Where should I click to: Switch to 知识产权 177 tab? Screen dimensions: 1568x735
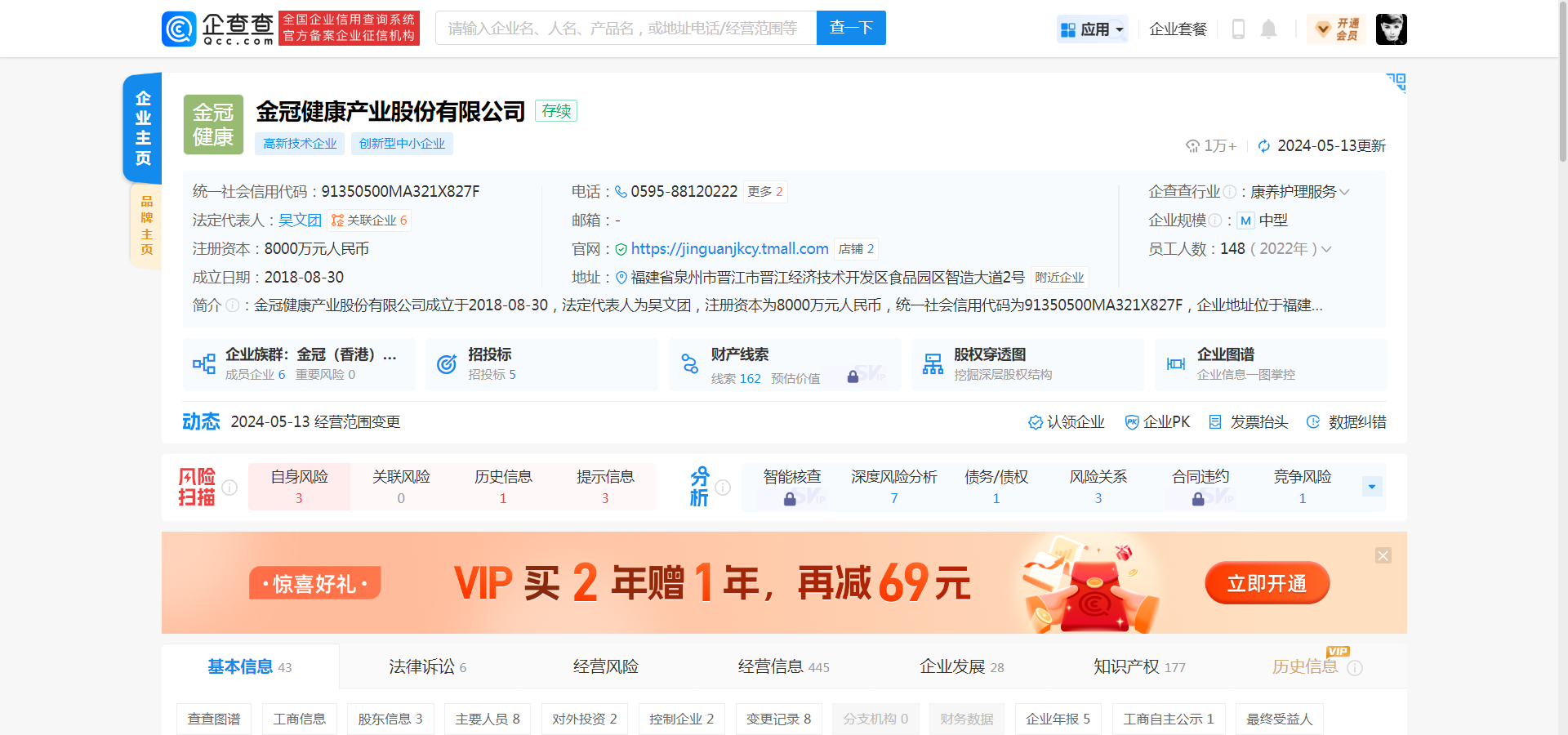tap(1139, 666)
